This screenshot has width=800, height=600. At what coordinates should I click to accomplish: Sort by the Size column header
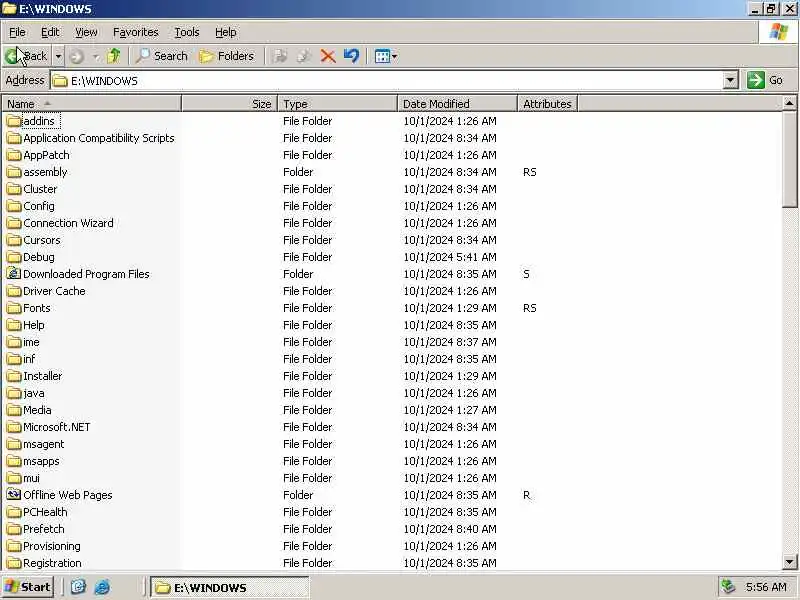click(x=230, y=104)
